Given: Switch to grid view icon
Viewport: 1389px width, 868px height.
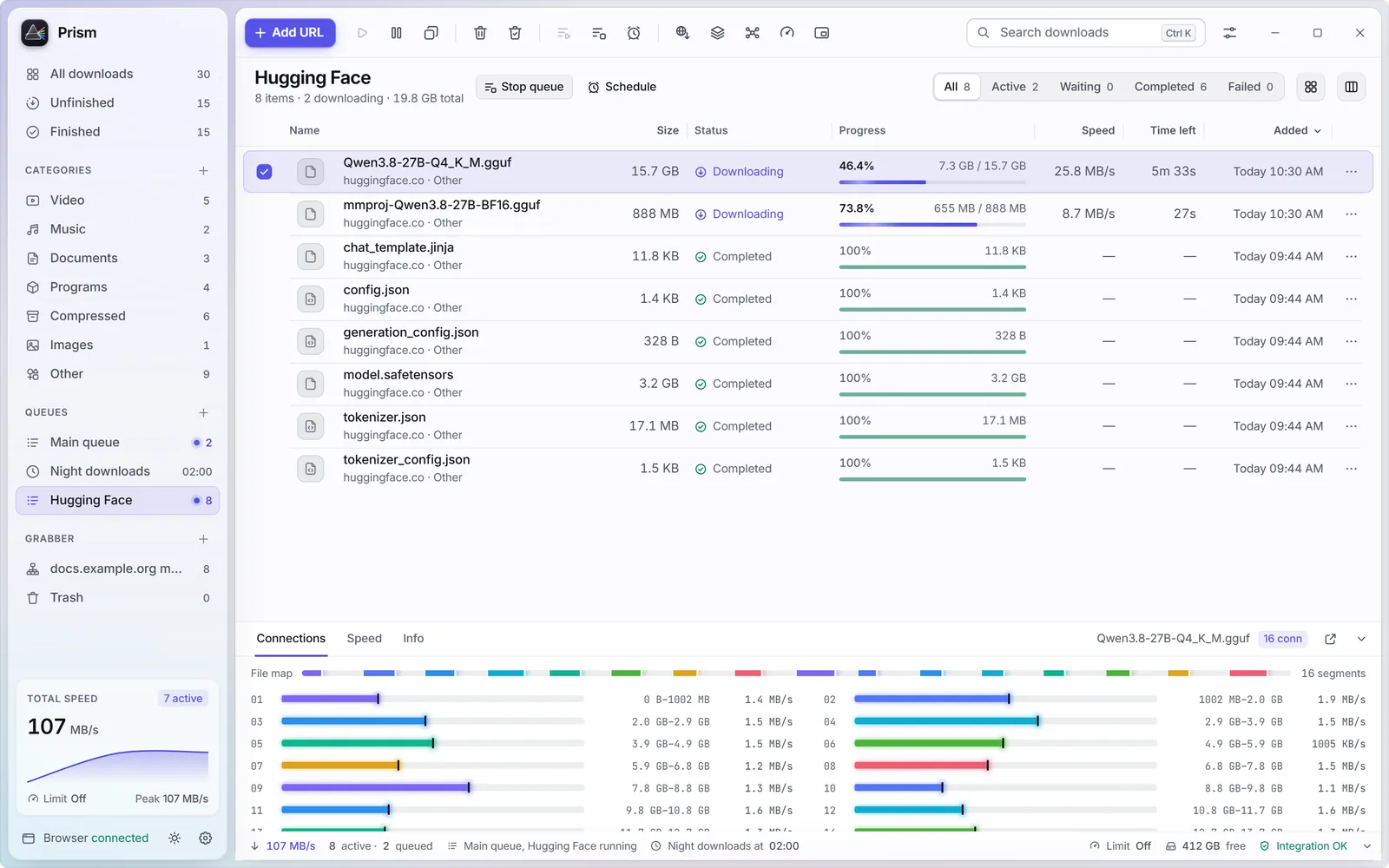Looking at the screenshot, I should pyautogui.click(x=1311, y=87).
